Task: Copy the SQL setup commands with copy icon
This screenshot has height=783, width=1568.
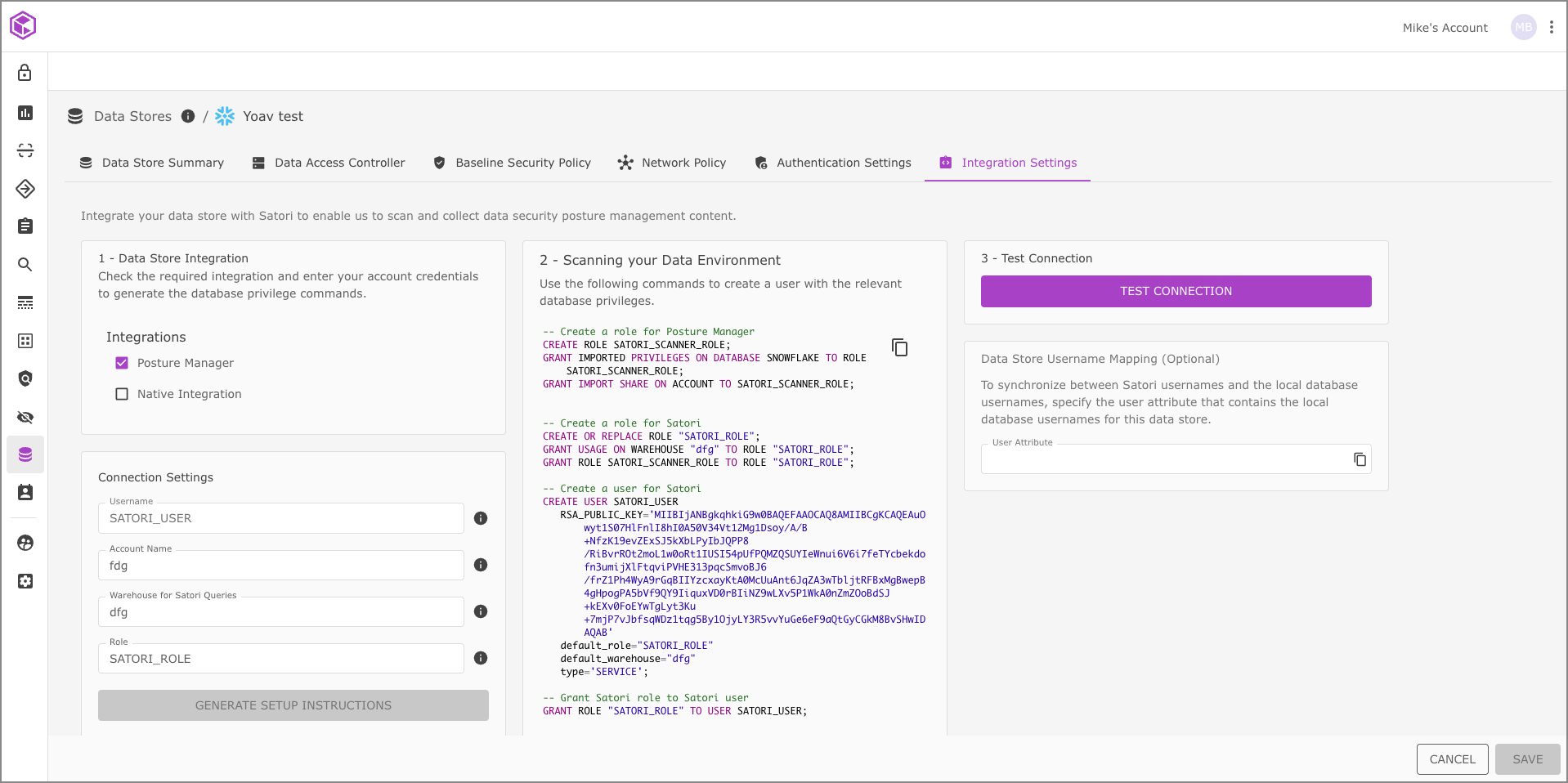Action: click(x=899, y=347)
